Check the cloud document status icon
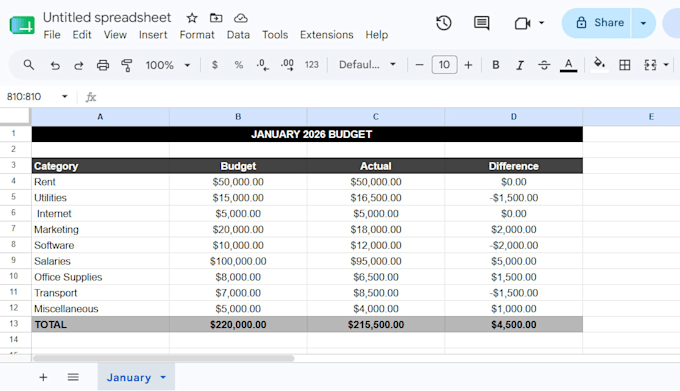Screen dimensions: 680x391 click(241, 18)
